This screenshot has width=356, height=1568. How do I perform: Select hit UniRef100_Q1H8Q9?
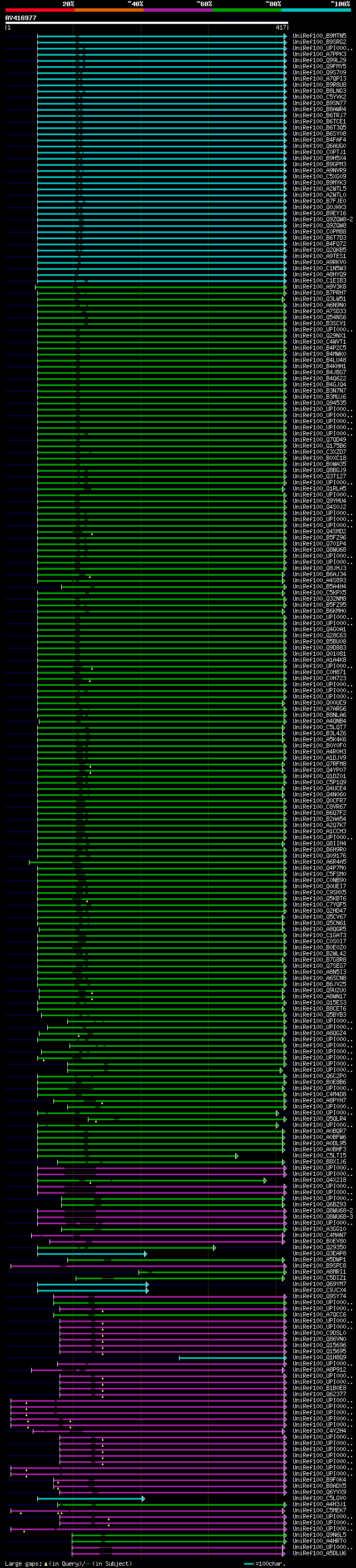point(319,1358)
